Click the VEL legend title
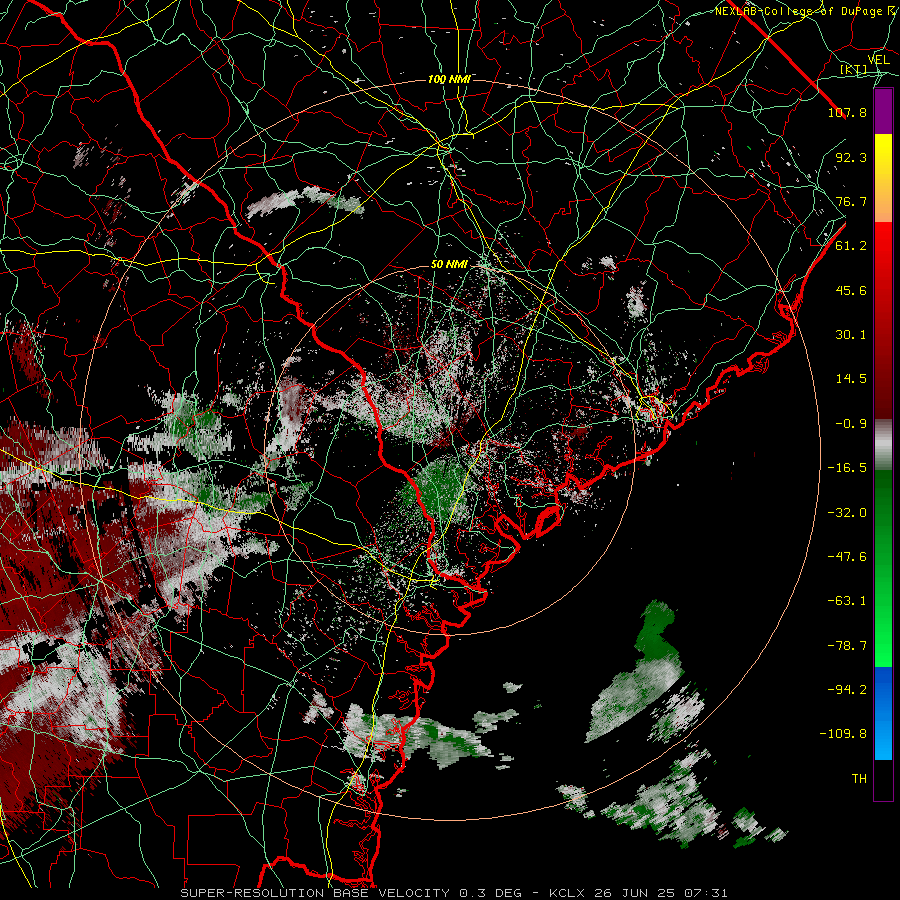The width and height of the screenshot is (900, 900). [878, 60]
